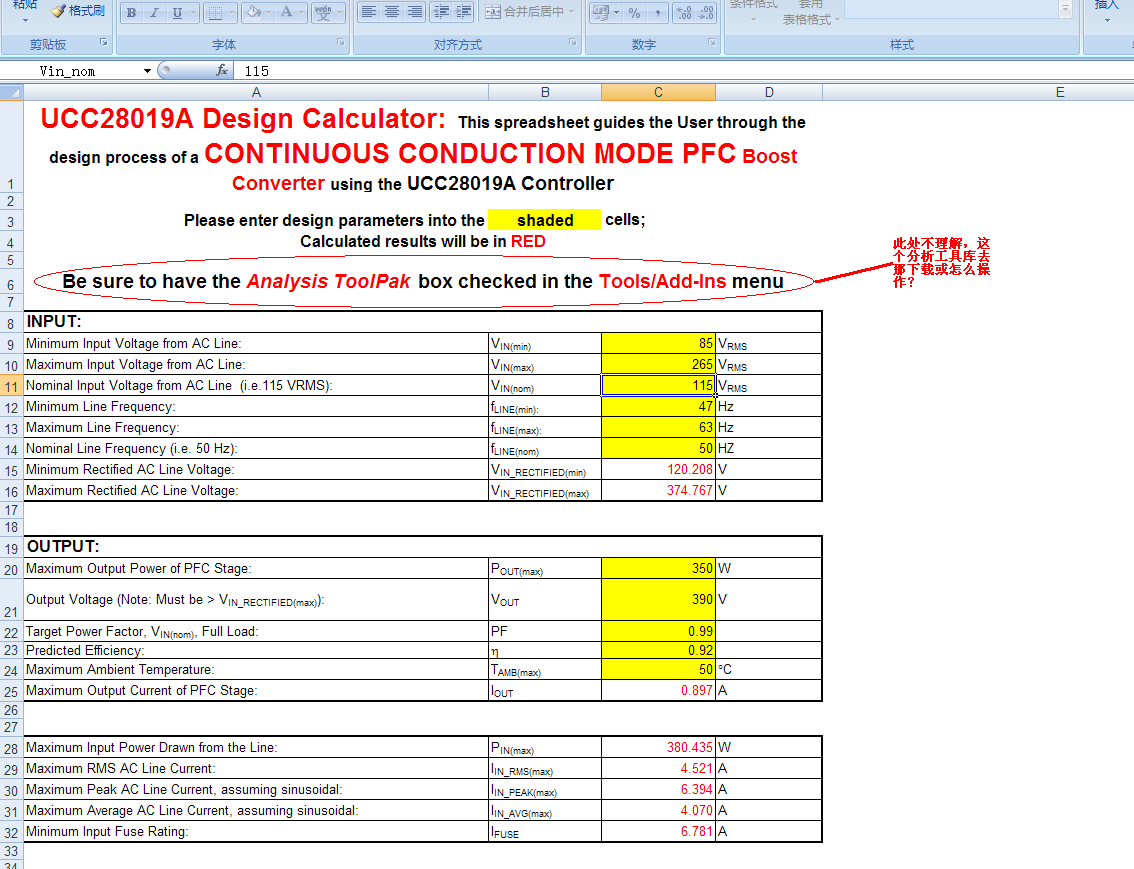Click target power factor cell 0.99

[x=658, y=631]
